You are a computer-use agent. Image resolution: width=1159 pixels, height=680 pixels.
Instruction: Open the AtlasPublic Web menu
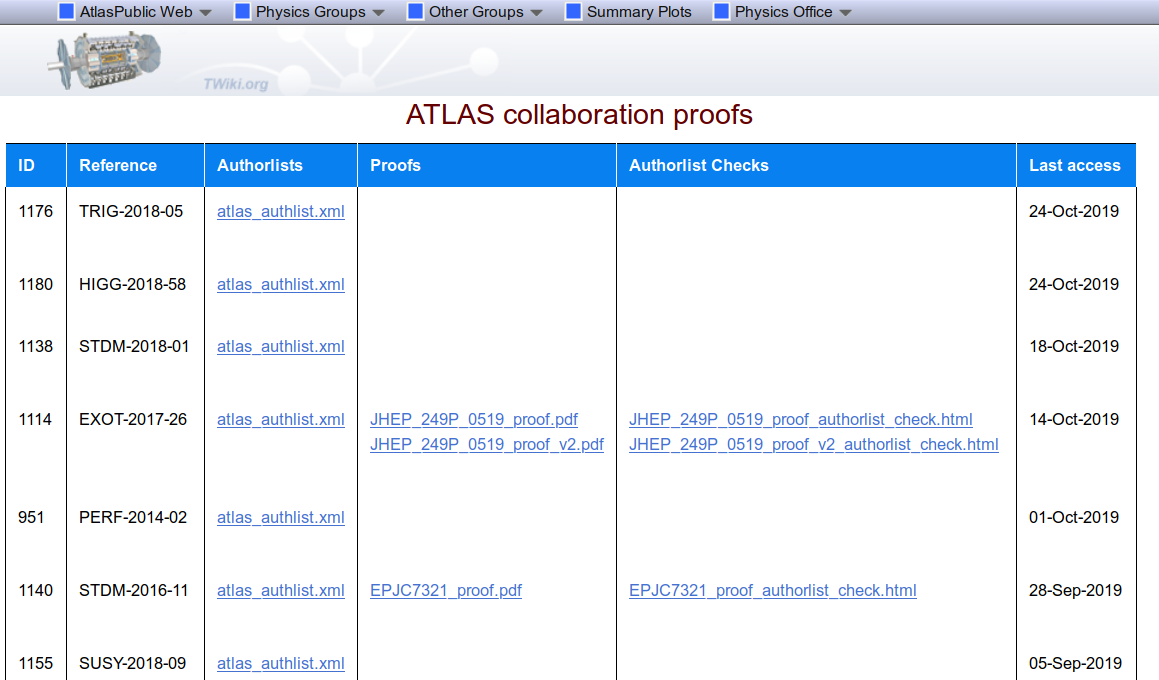[x=136, y=12]
